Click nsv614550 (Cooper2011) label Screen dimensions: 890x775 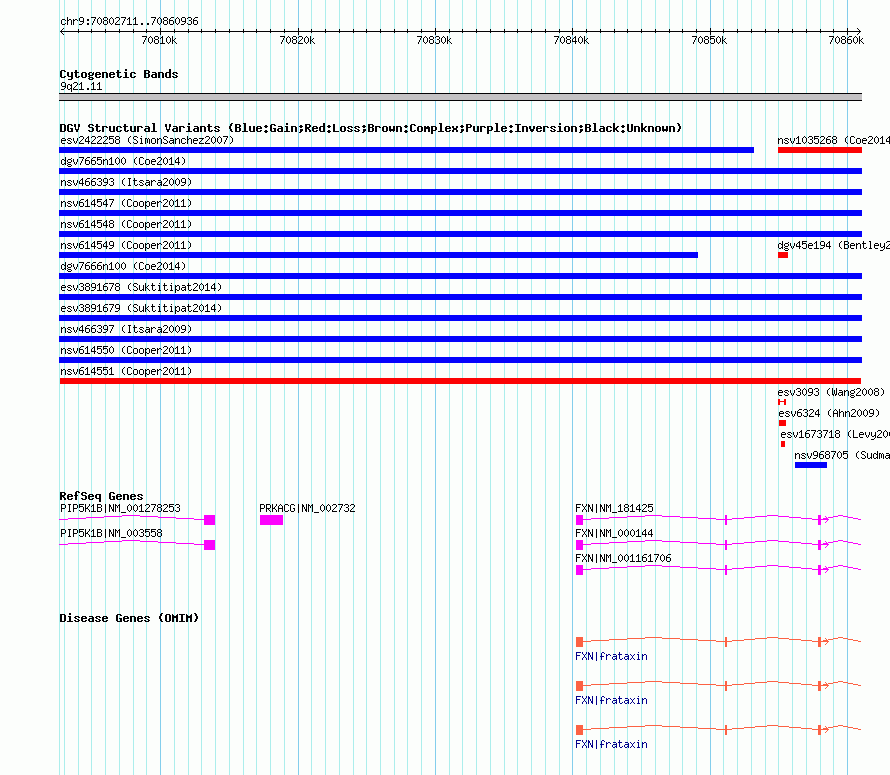pyautogui.click(x=126, y=350)
